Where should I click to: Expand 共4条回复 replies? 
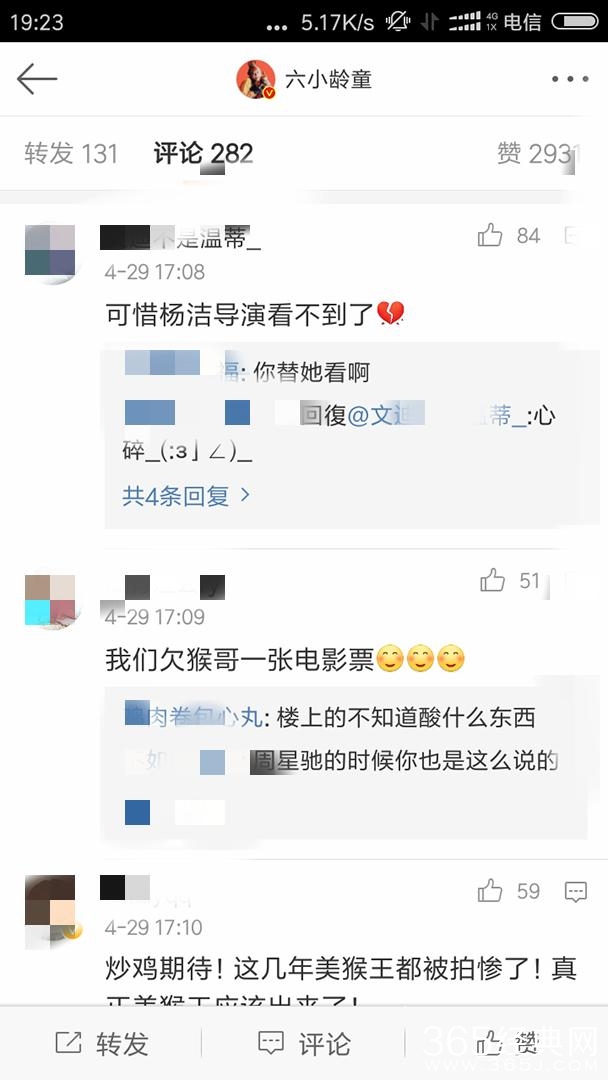(x=186, y=495)
